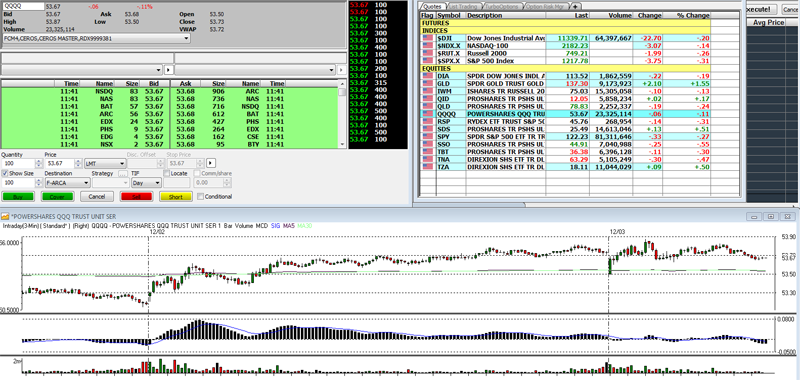Open the account selector dropdown FCM4,CEROS
800x380 pixels.
96,38
